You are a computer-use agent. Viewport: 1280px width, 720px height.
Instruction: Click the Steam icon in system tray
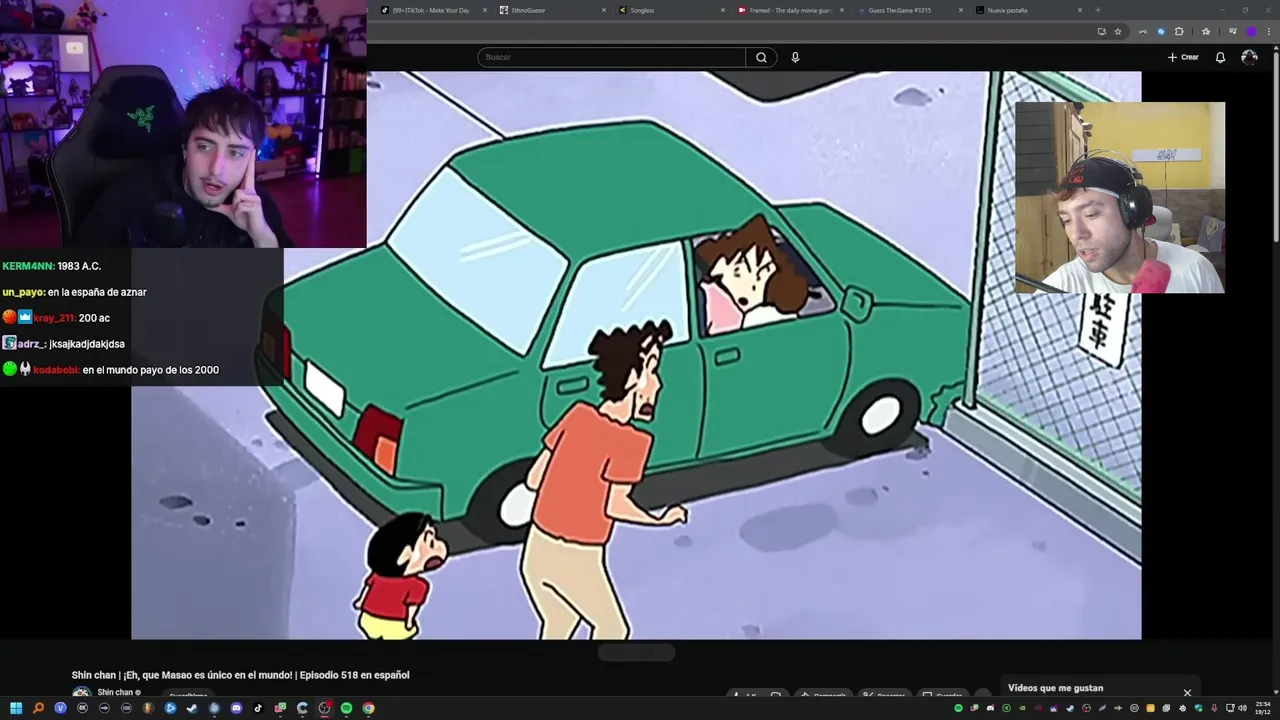click(1070, 708)
